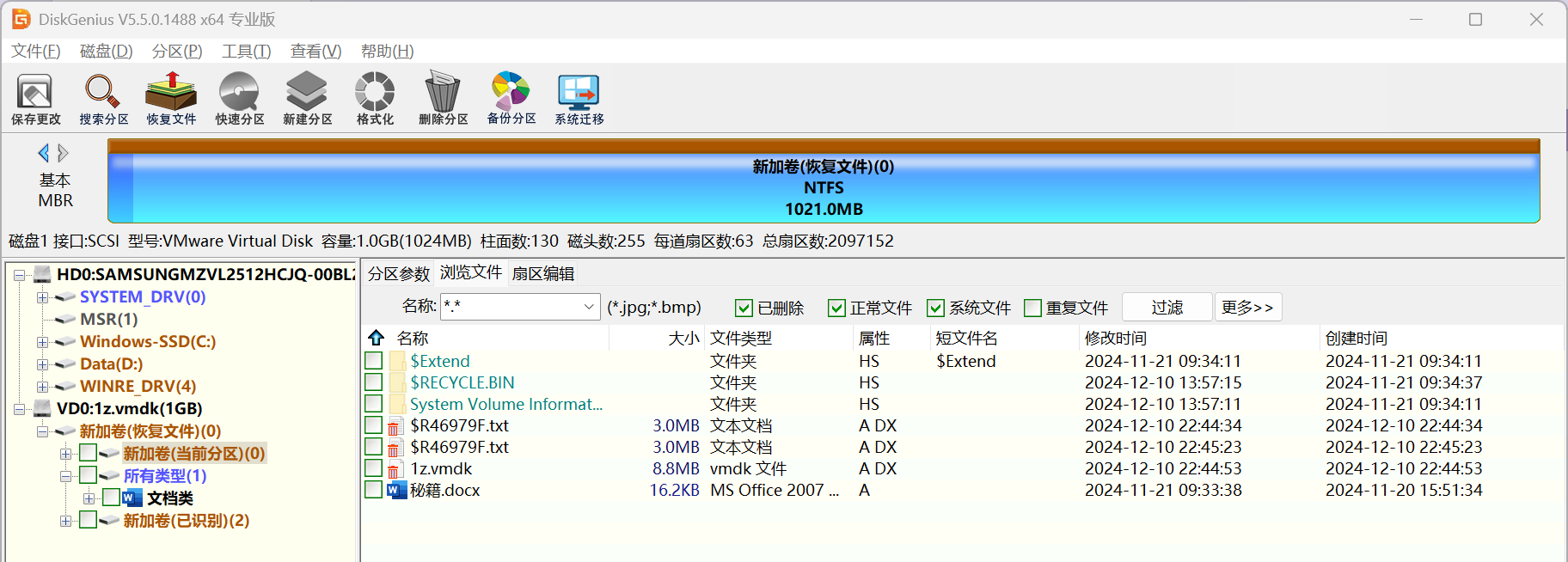Check the box for $Extend folder
Viewport: 1568px width, 562px height.
click(x=374, y=361)
